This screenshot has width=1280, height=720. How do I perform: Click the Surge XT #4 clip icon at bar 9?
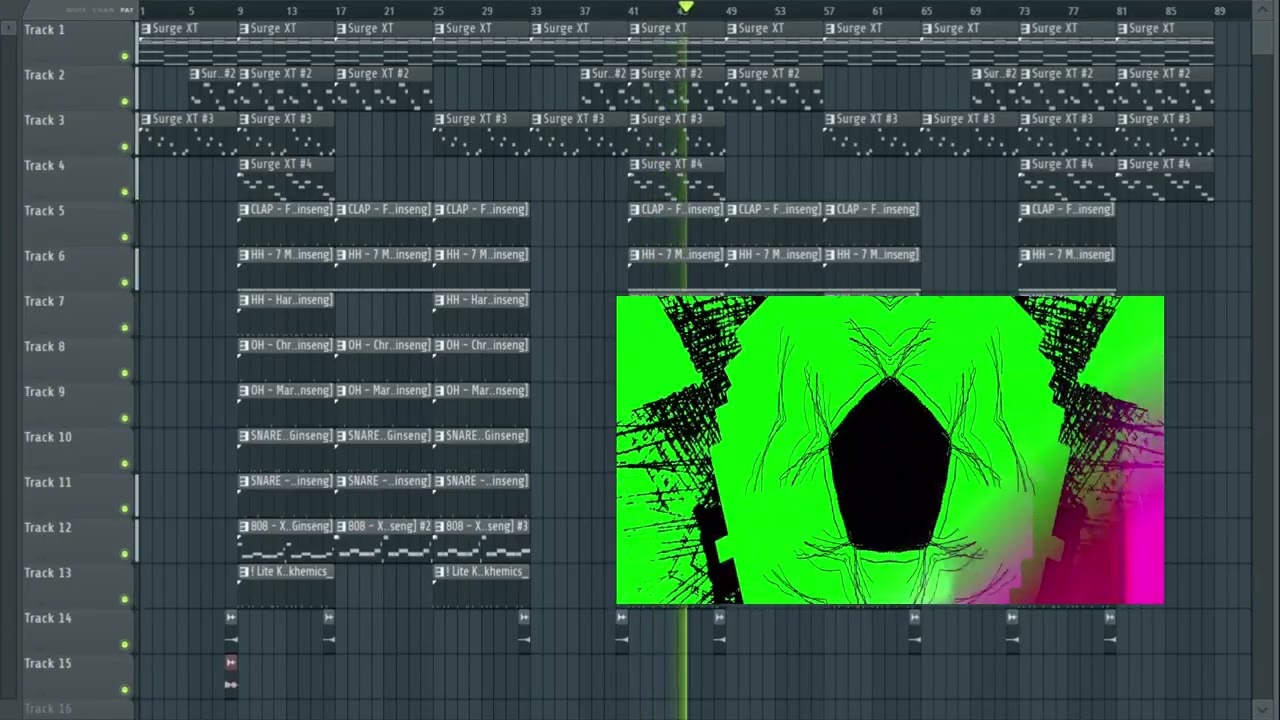coord(244,164)
